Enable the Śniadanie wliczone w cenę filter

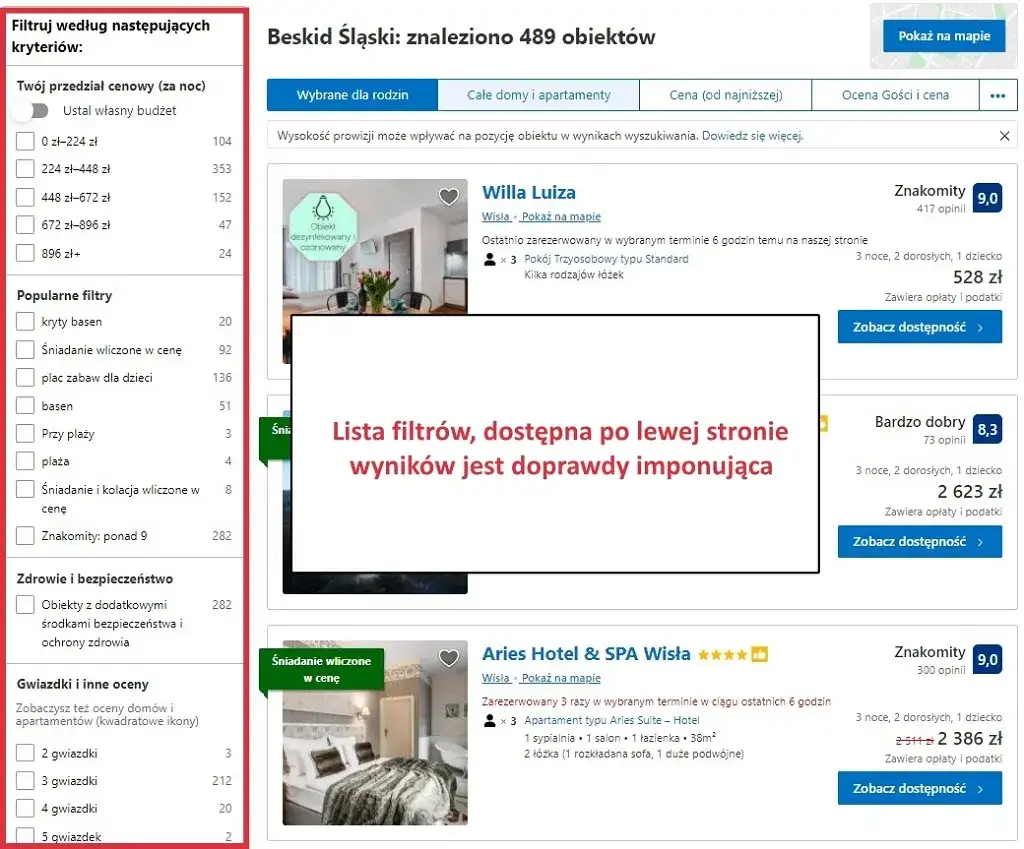point(27,349)
